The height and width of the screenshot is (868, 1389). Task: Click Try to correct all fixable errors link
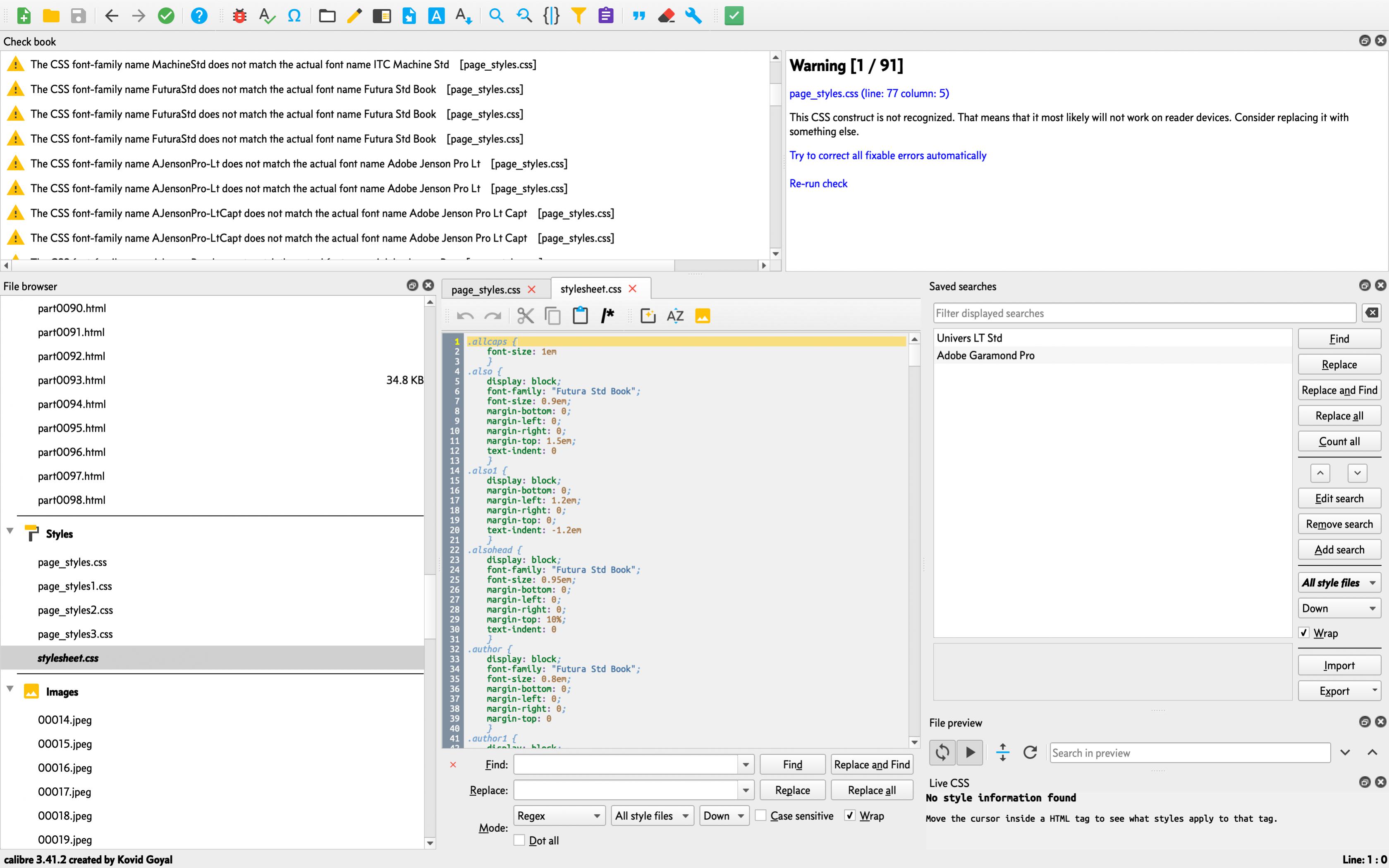[887, 155]
